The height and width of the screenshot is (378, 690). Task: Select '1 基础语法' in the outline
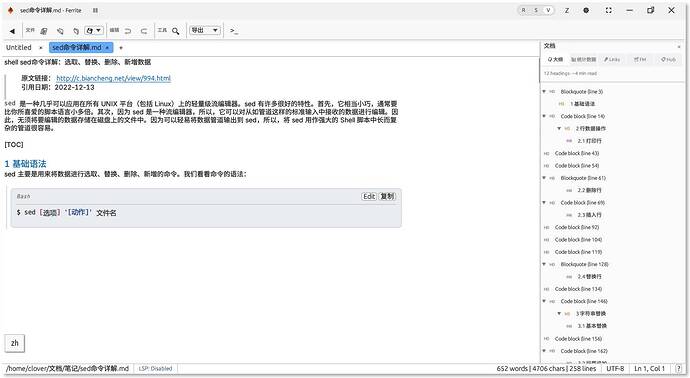tap(583, 104)
